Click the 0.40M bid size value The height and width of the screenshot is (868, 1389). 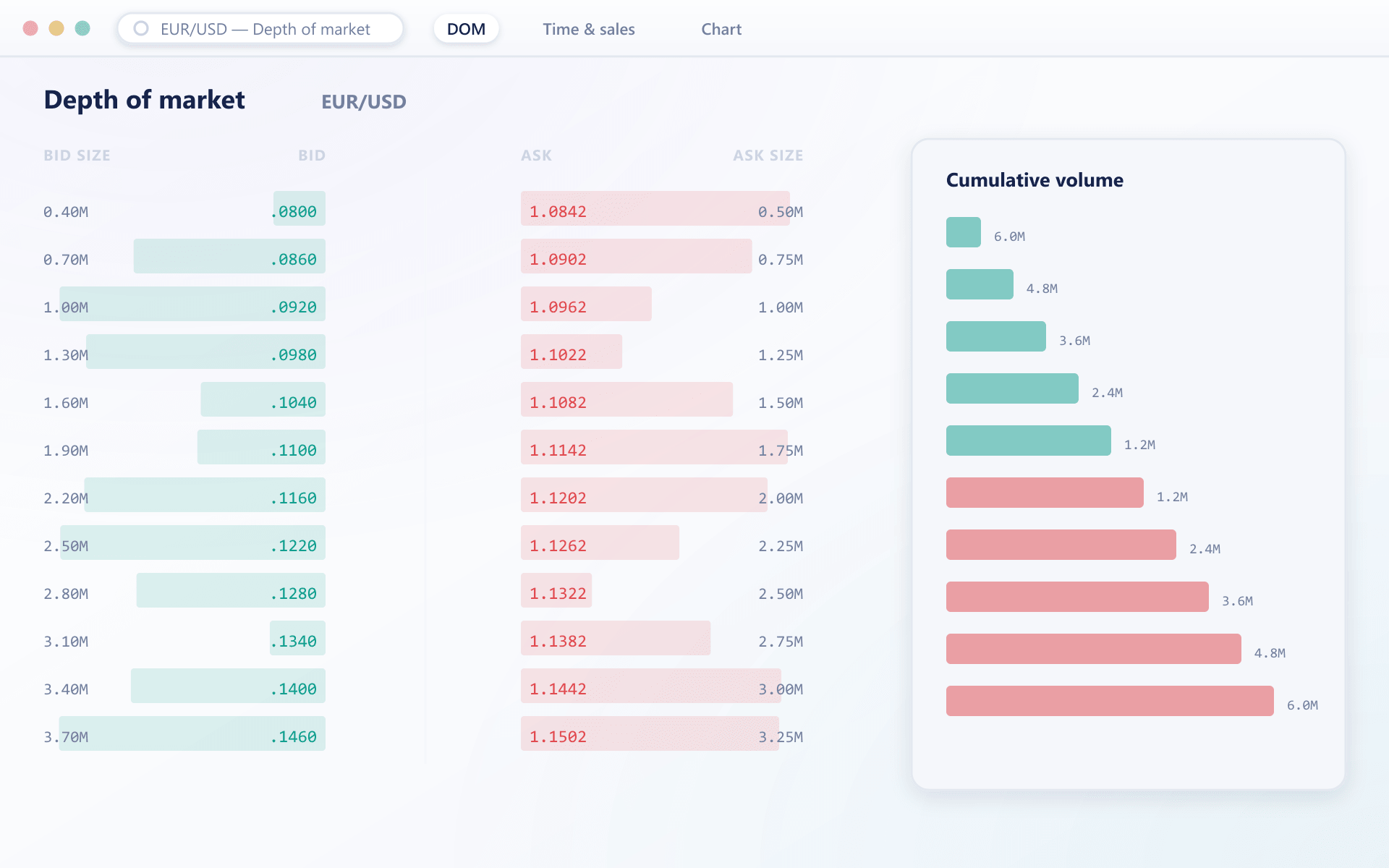pos(66,212)
